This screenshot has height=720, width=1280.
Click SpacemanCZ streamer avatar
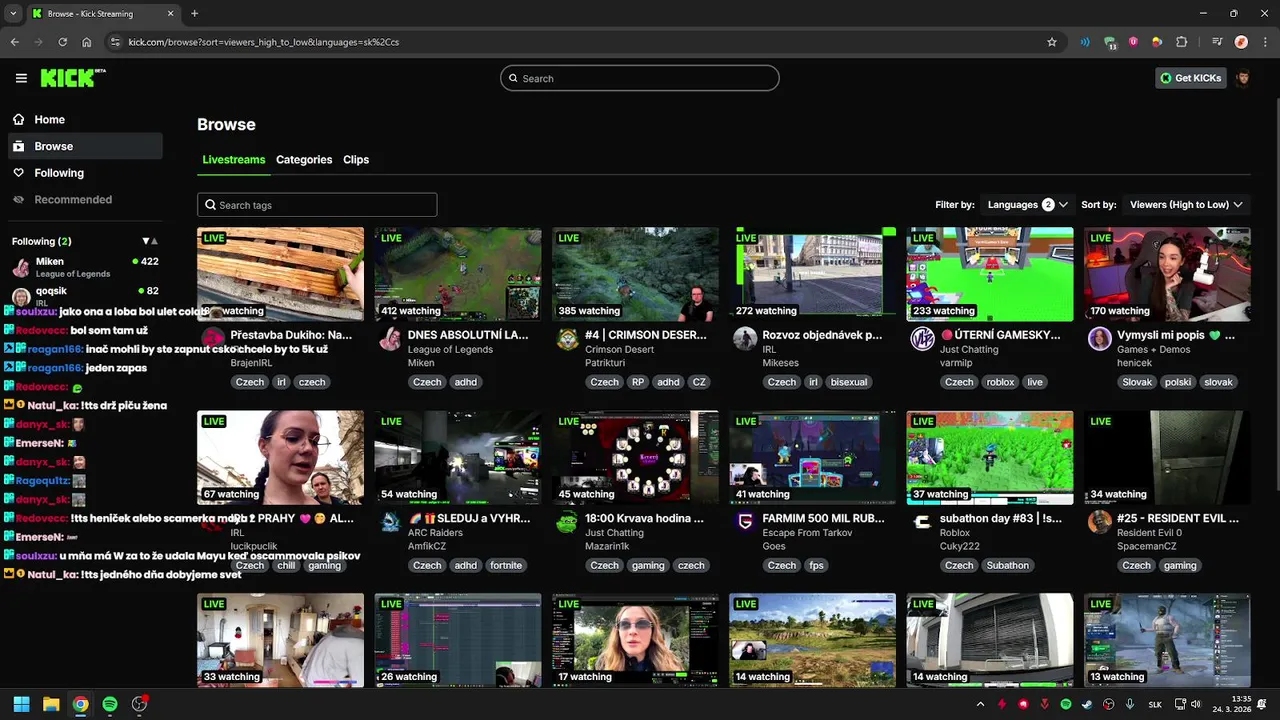(1099, 522)
